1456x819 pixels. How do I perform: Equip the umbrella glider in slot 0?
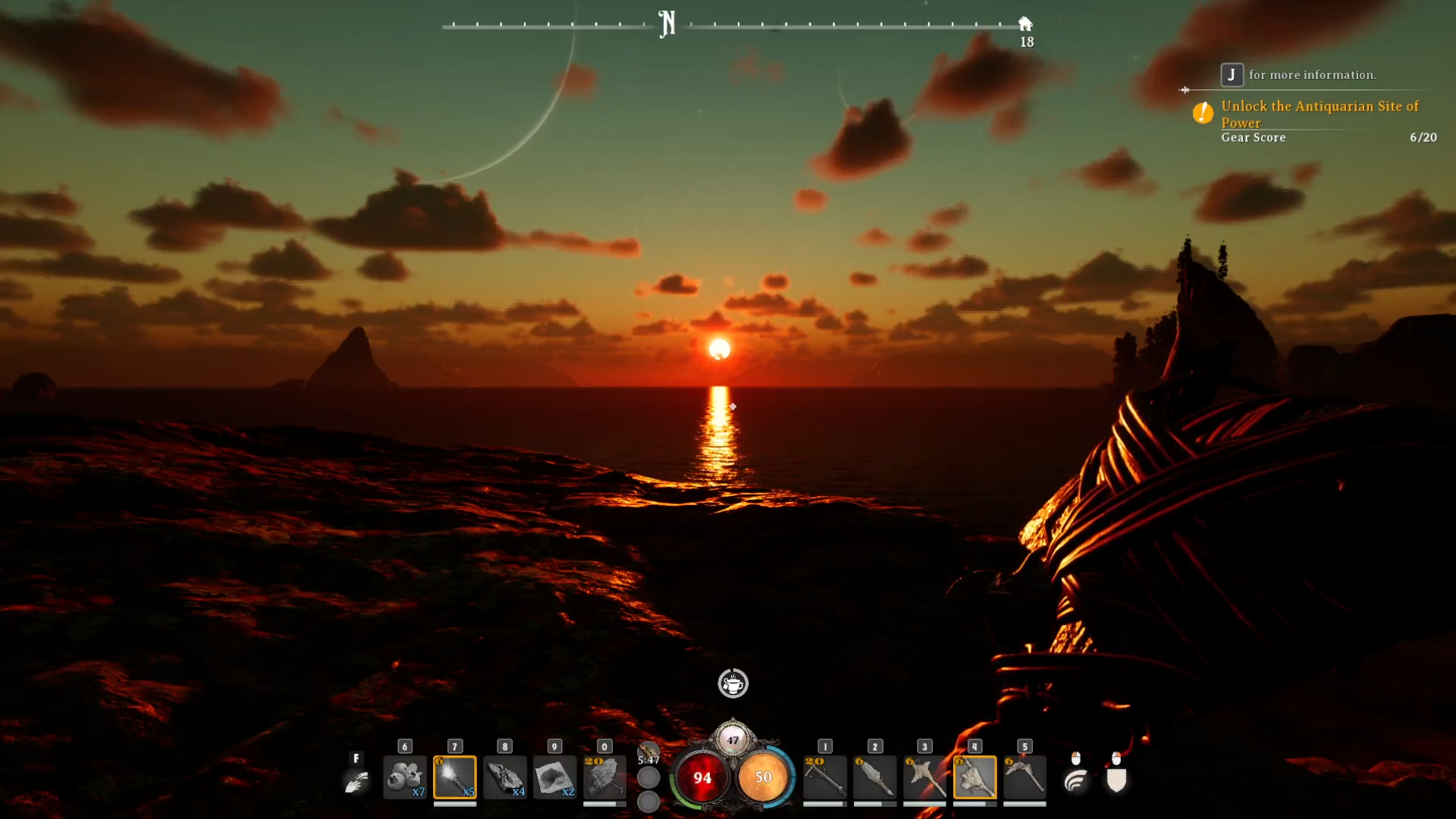point(604,777)
